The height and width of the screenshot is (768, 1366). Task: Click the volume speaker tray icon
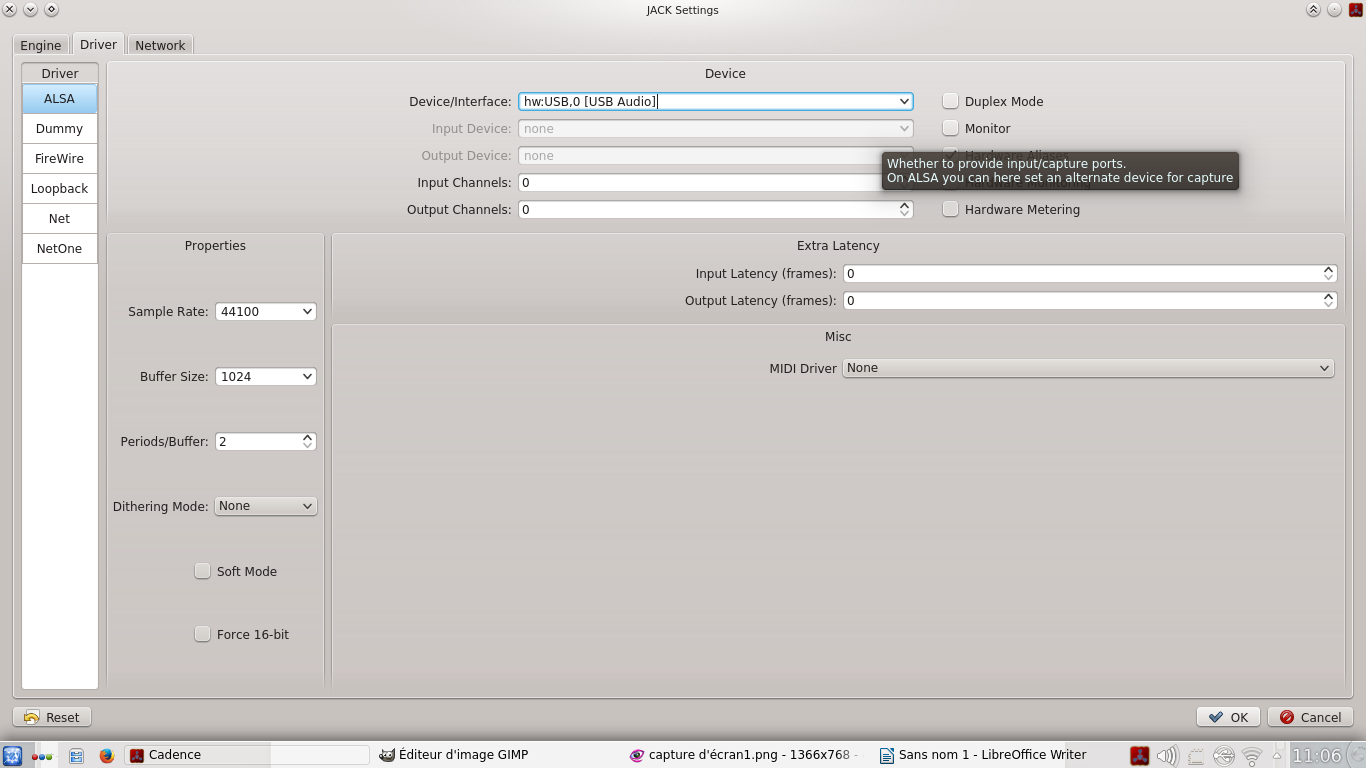(x=1167, y=755)
